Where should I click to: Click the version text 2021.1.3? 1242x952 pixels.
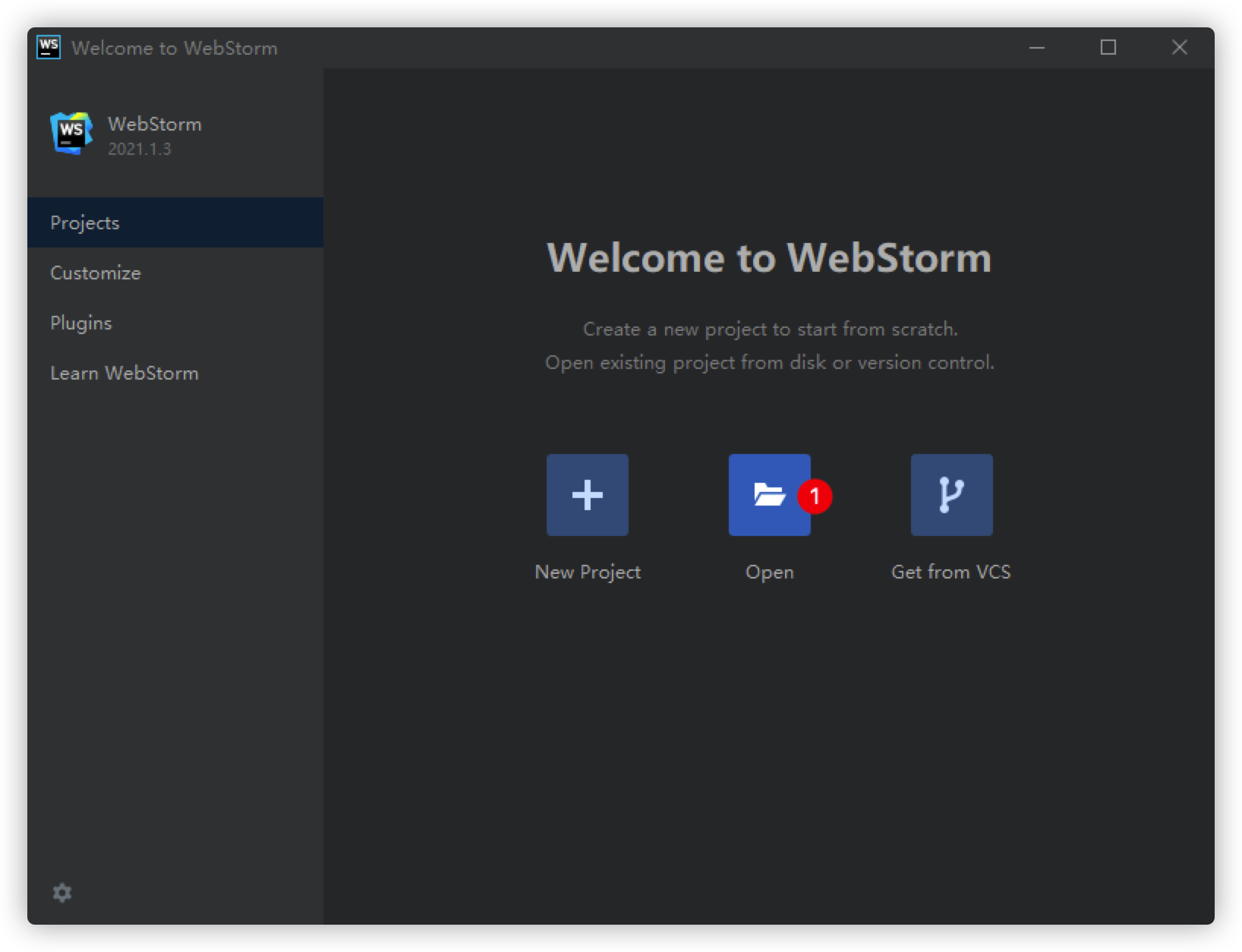[x=140, y=150]
